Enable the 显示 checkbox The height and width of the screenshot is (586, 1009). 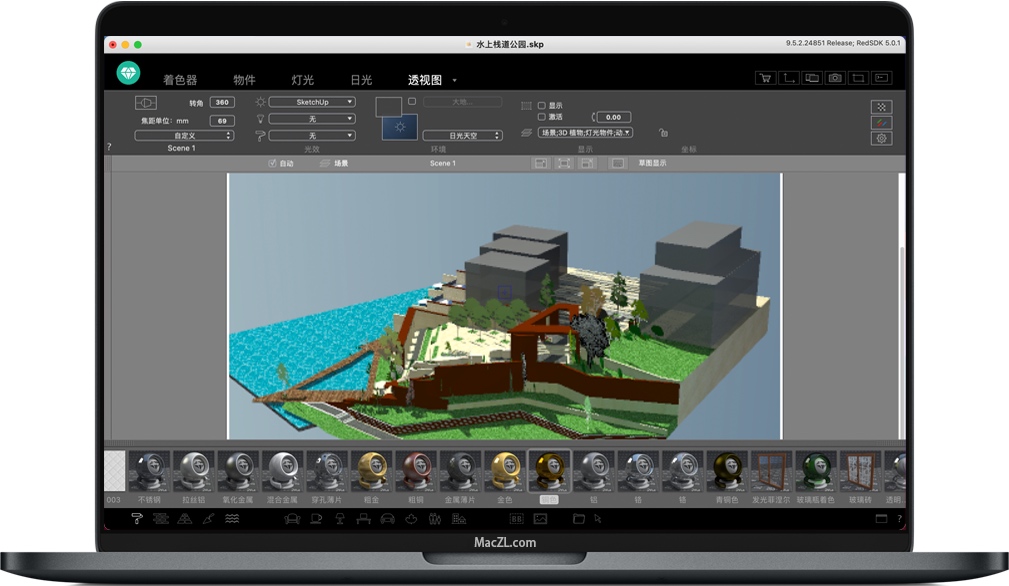click(542, 105)
